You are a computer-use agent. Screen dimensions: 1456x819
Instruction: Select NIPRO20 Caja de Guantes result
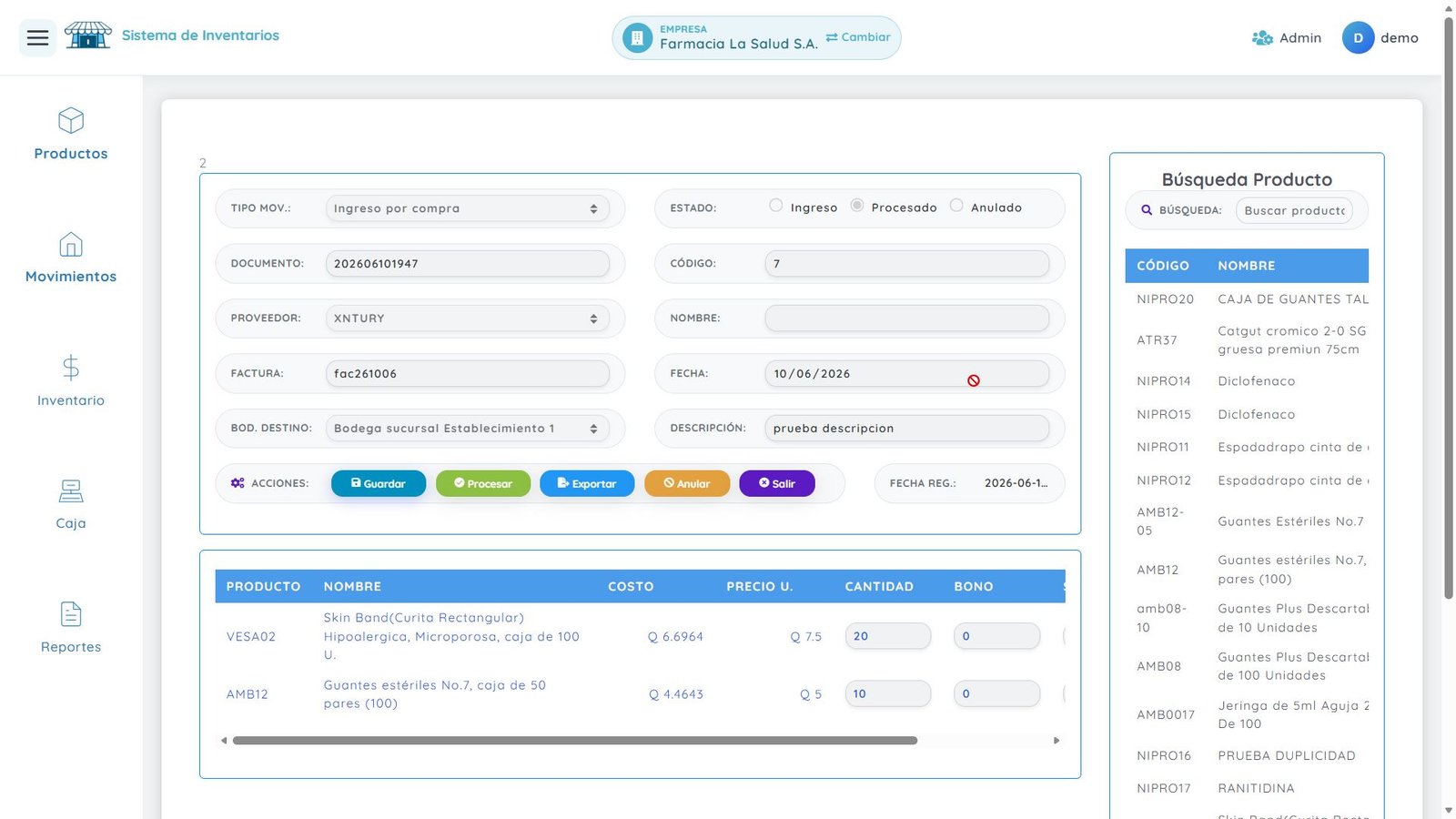coord(1247,298)
